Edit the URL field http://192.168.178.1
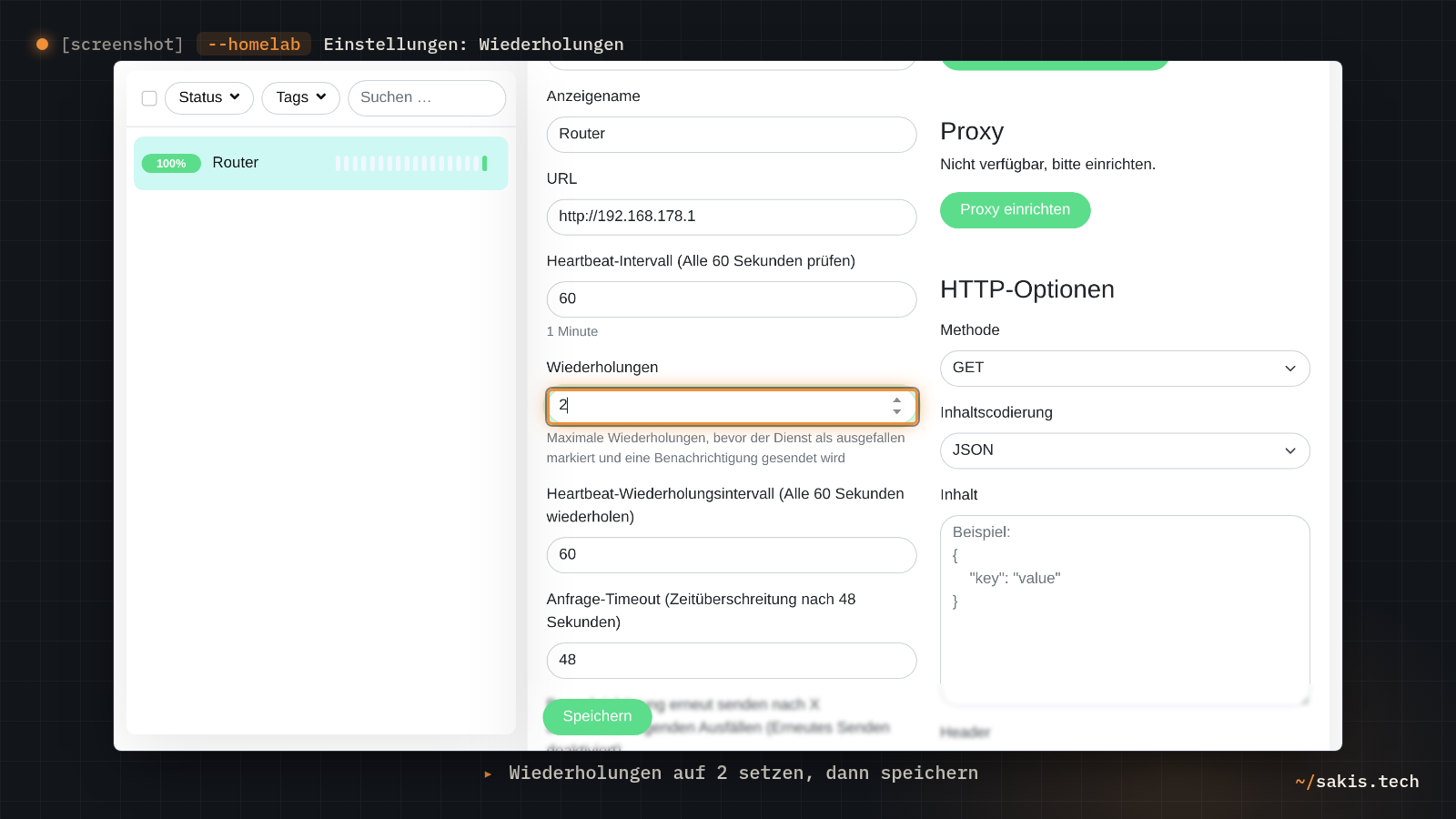The image size is (1456, 819). point(732,217)
